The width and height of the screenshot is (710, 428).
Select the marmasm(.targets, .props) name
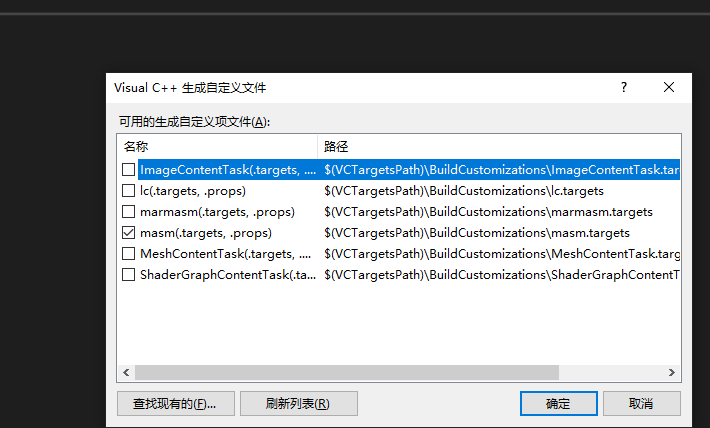217,212
